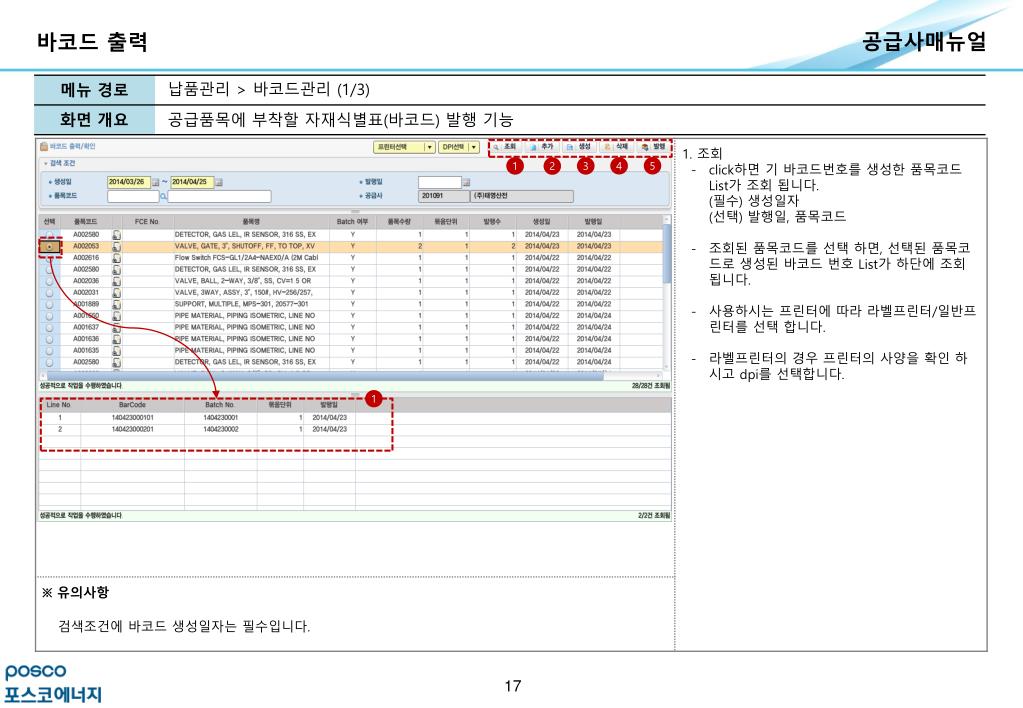The width and height of the screenshot is (1023, 708).
Task: Click the VALVE, BALL, 2-WAY item name
Action: click(243, 281)
